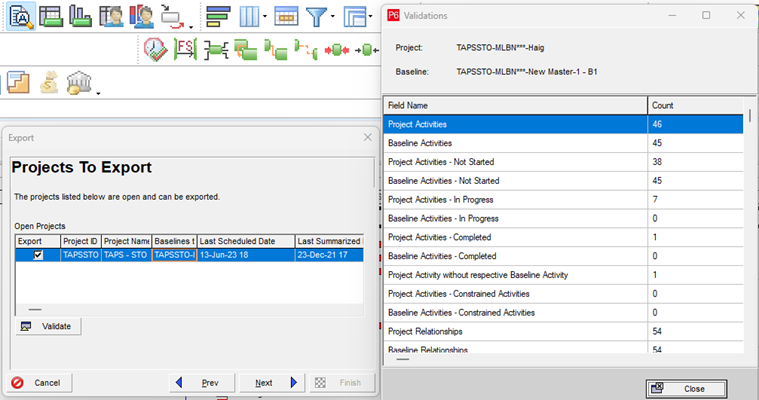Cancel the Export dialog
The image size is (759, 400).
39,382
